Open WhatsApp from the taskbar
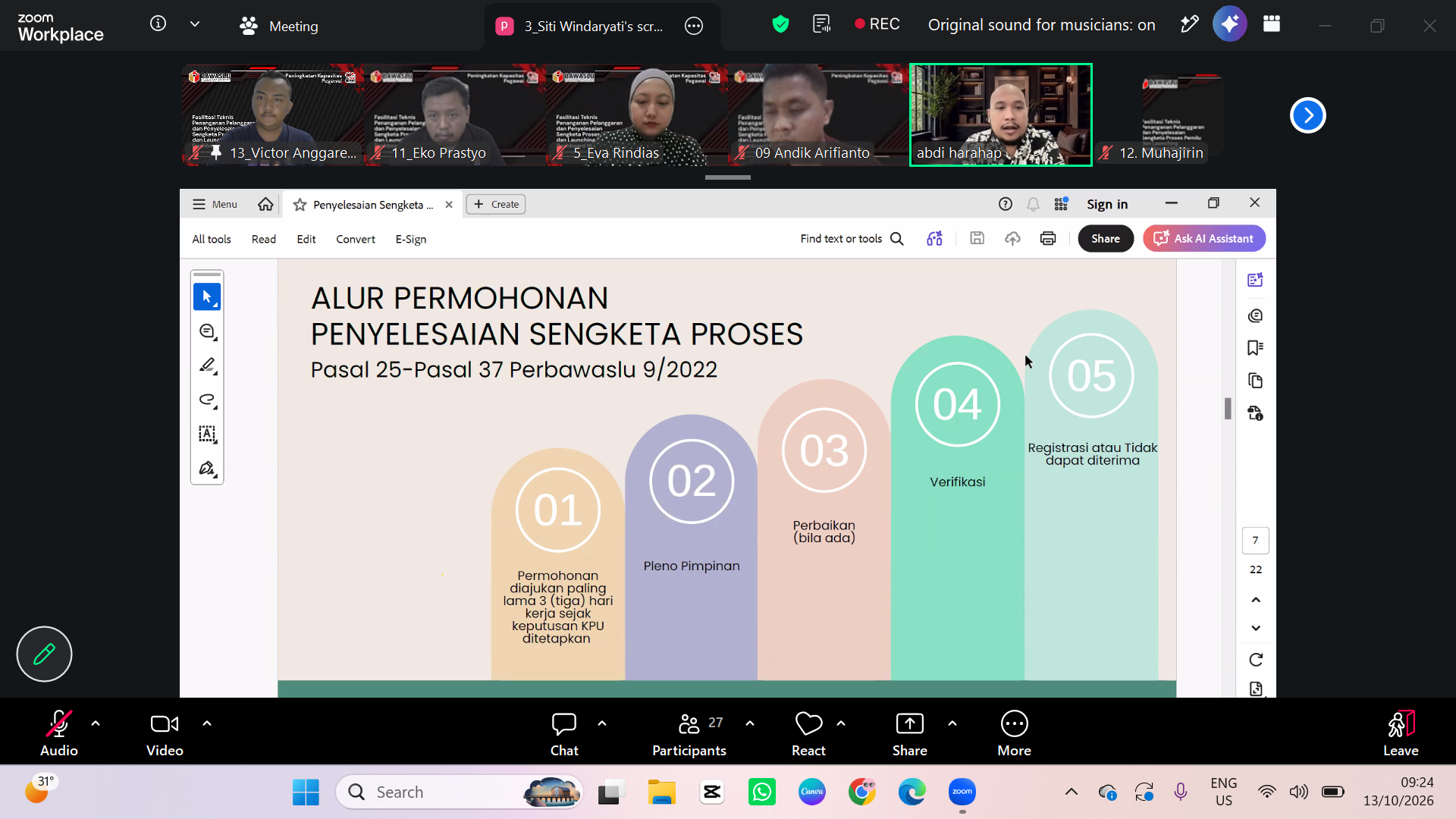This screenshot has width=1456, height=819. [761, 792]
